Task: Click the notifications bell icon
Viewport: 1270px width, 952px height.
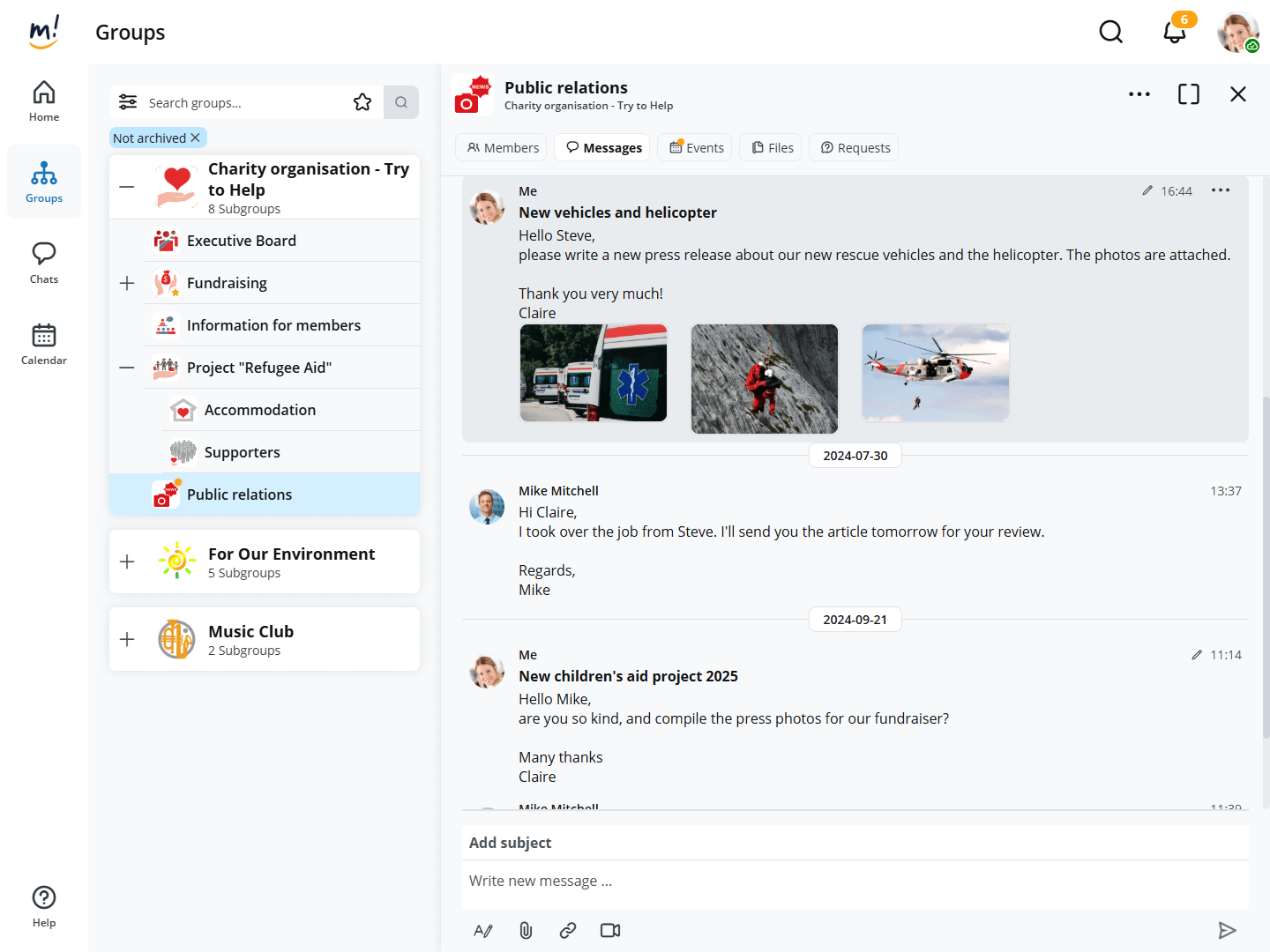Action: (1174, 33)
